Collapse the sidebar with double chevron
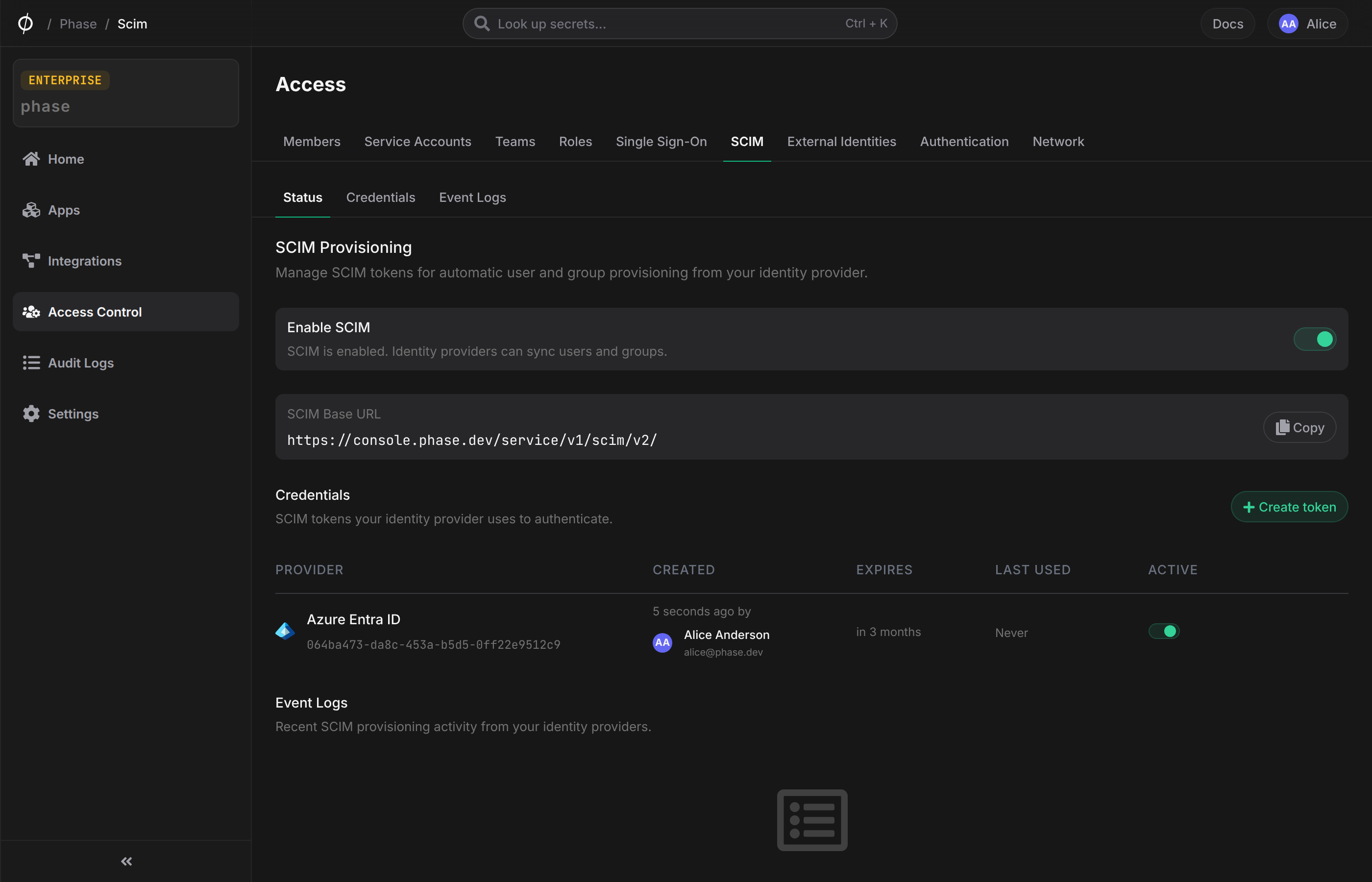This screenshot has height=882, width=1372. tap(126, 861)
